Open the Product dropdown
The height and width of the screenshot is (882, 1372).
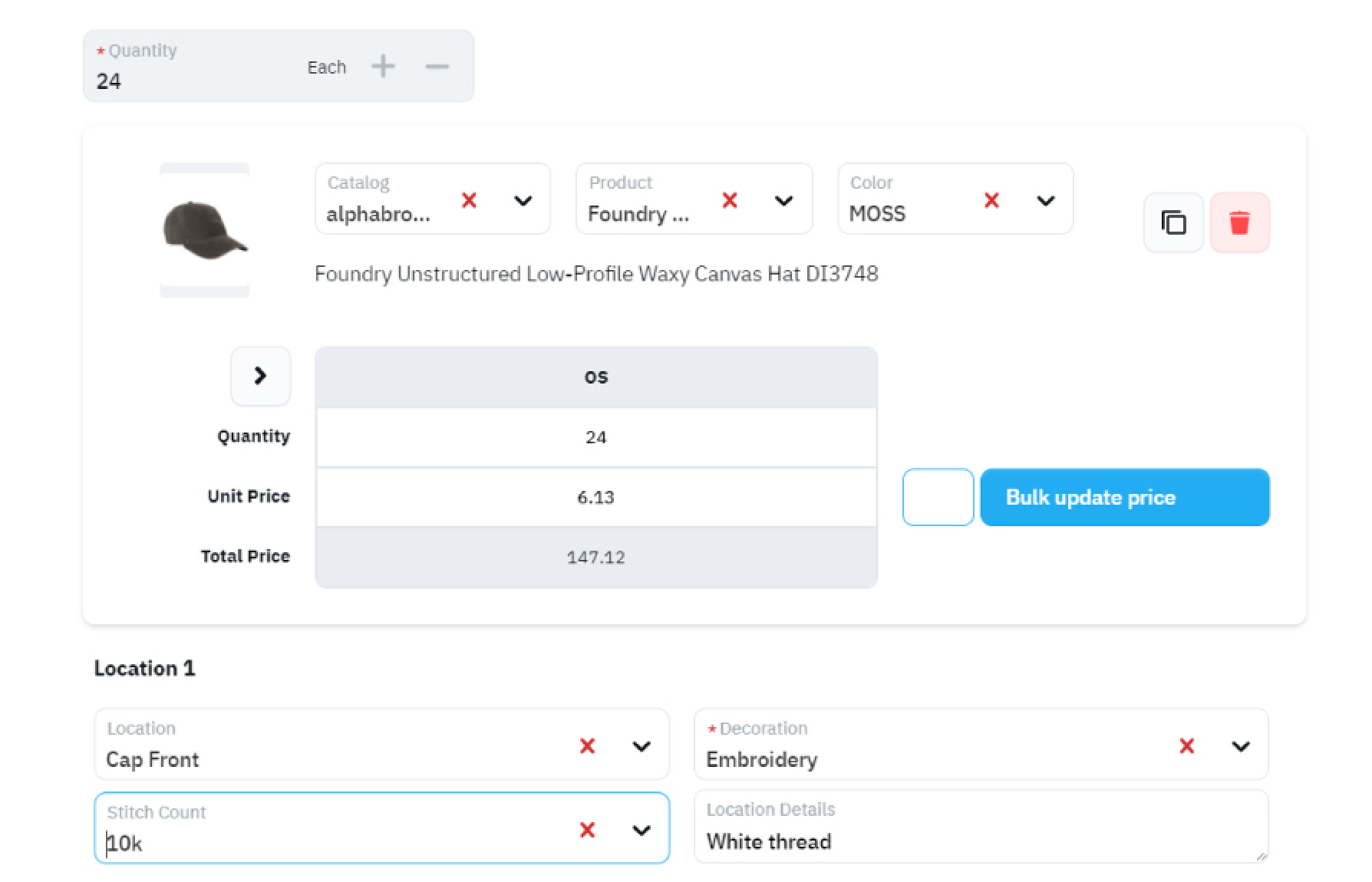tap(783, 200)
